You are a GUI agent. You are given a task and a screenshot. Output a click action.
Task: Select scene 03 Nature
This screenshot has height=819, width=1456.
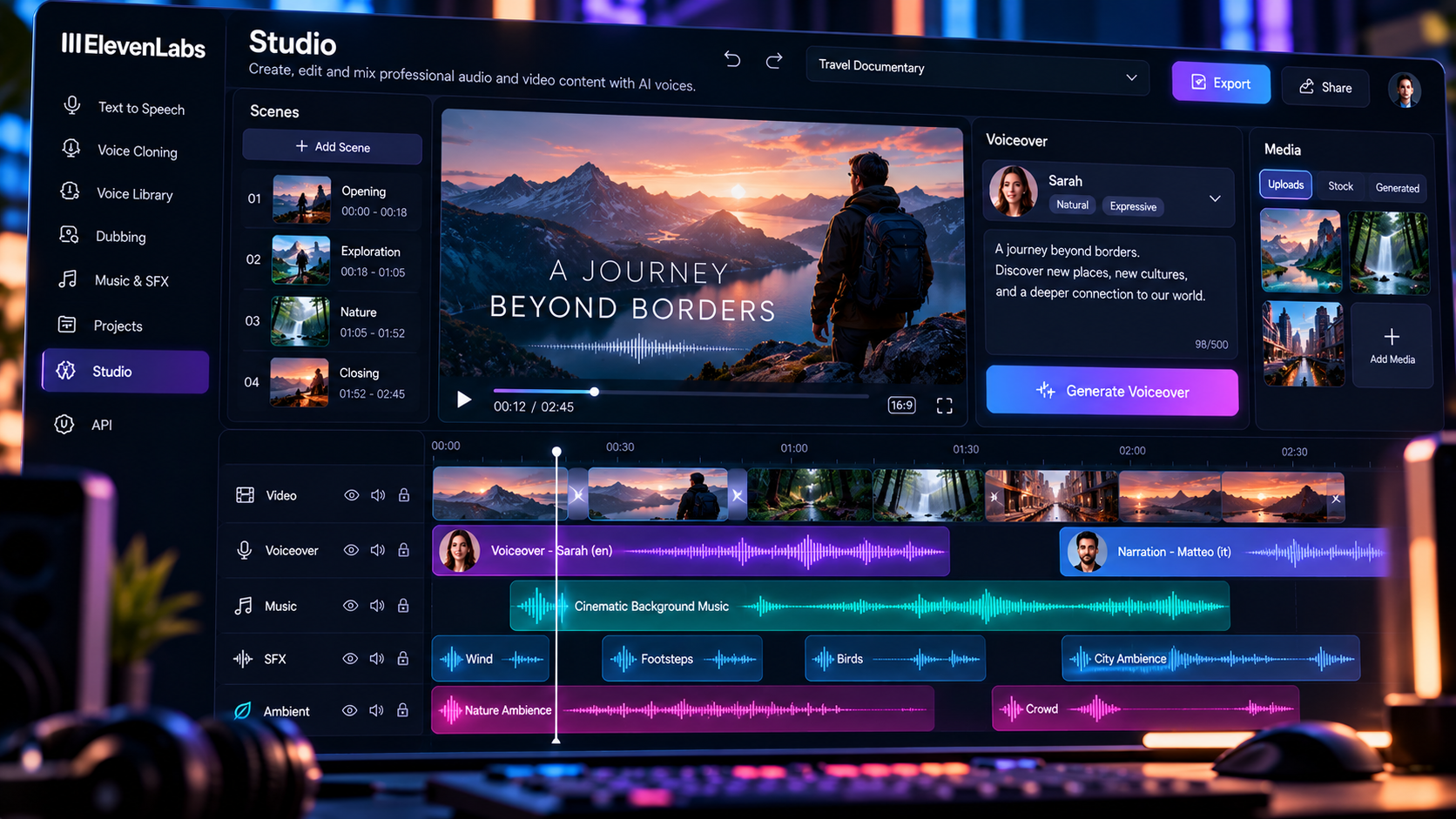point(332,321)
